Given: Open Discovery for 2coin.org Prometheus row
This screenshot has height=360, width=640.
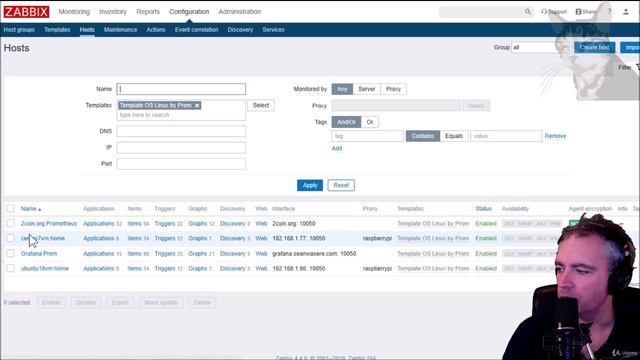Looking at the screenshot, I should pos(233,224).
